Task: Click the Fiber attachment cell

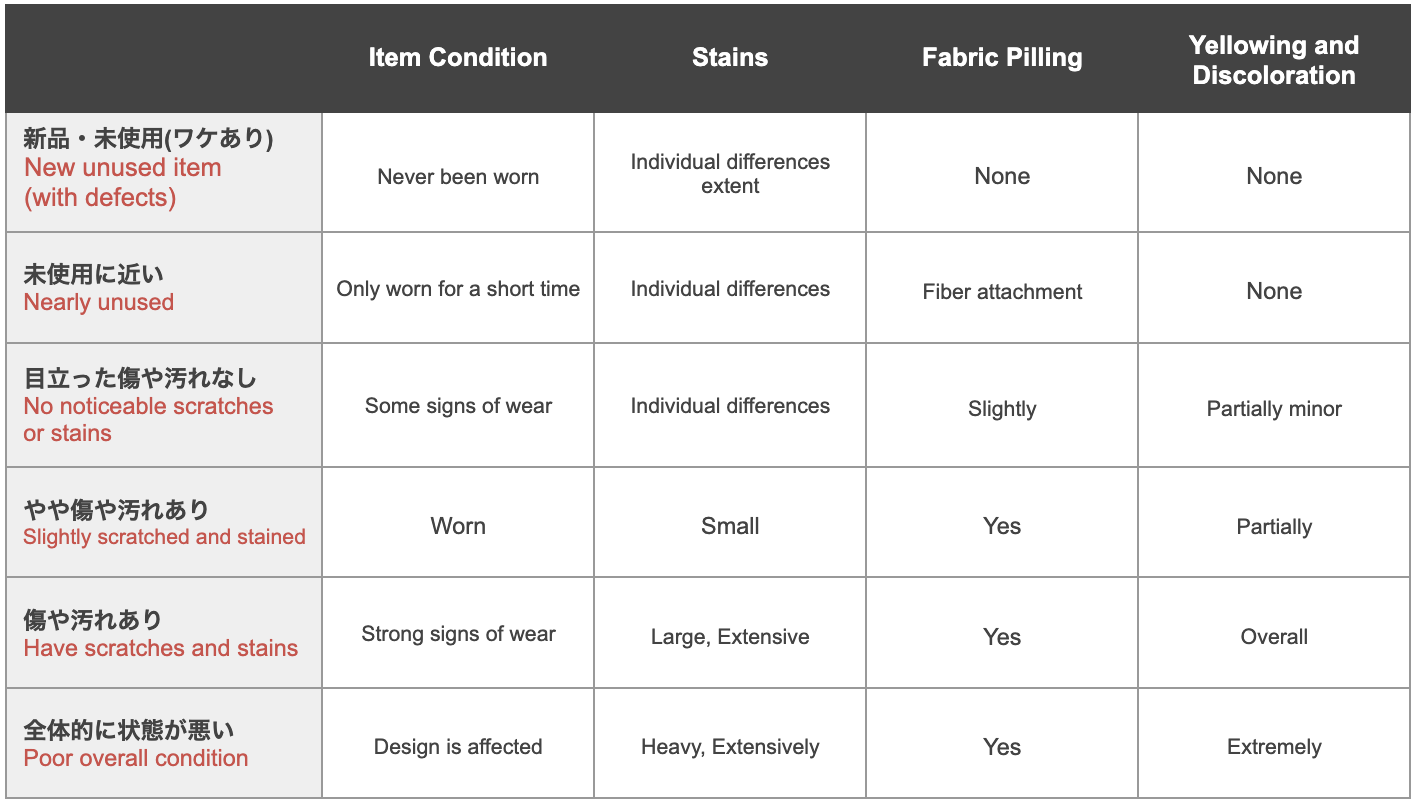Action: [1002, 292]
